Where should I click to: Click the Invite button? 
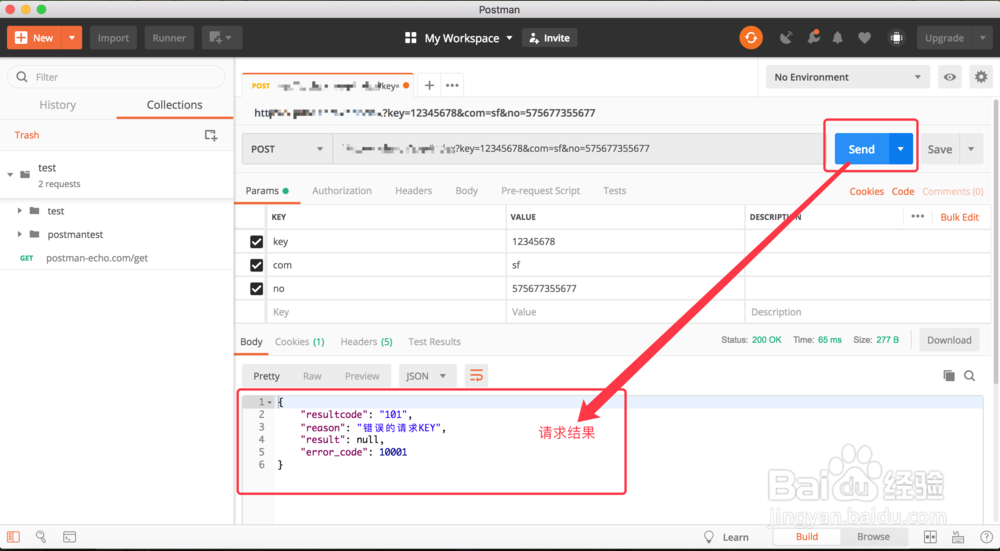pos(549,38)
